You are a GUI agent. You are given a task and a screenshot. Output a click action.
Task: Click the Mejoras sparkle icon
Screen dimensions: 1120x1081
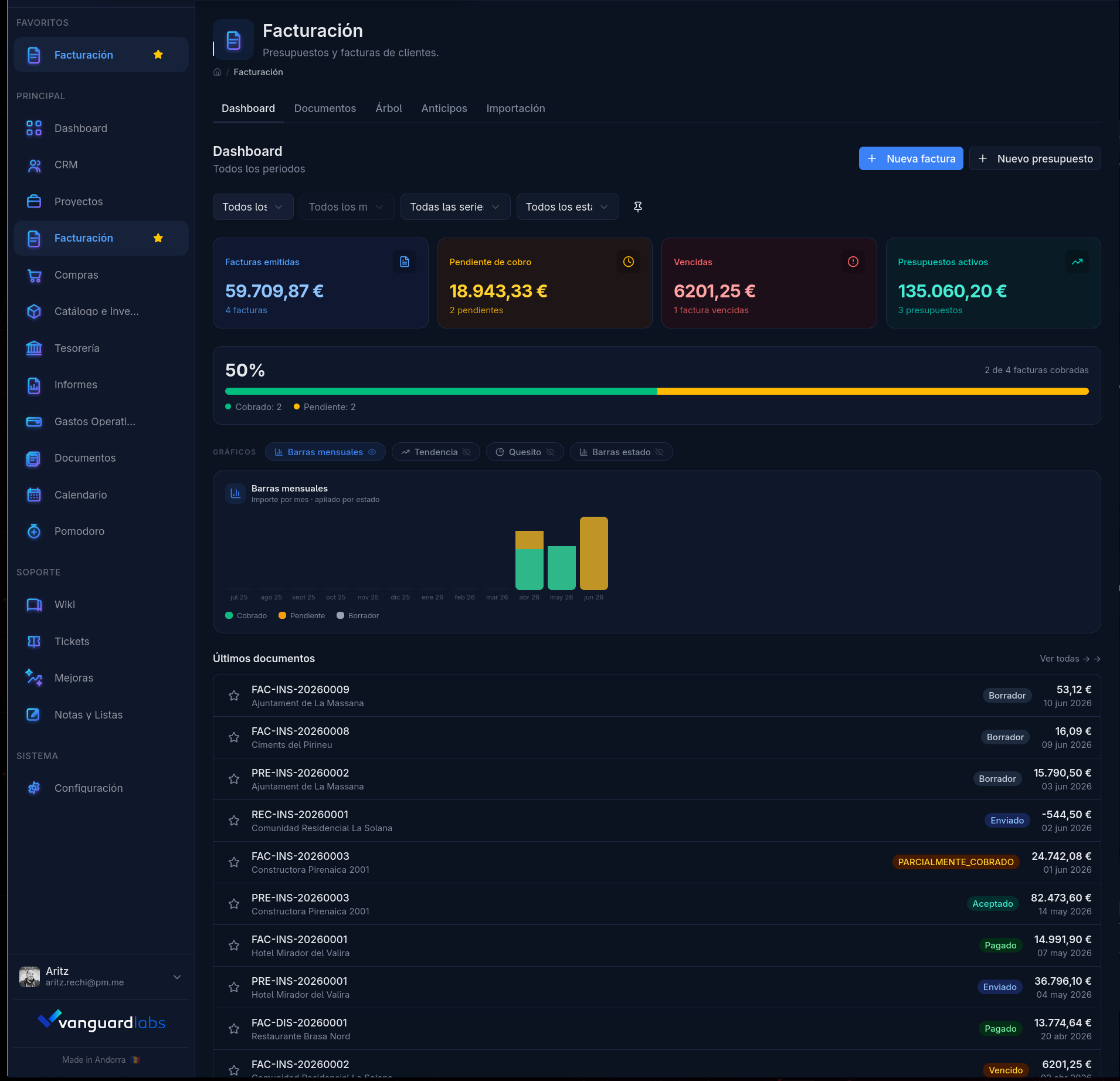(x=34, y=678)
